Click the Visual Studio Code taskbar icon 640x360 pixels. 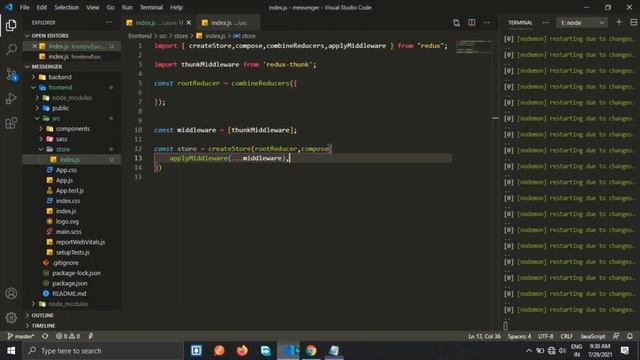(x=289, y=351)
